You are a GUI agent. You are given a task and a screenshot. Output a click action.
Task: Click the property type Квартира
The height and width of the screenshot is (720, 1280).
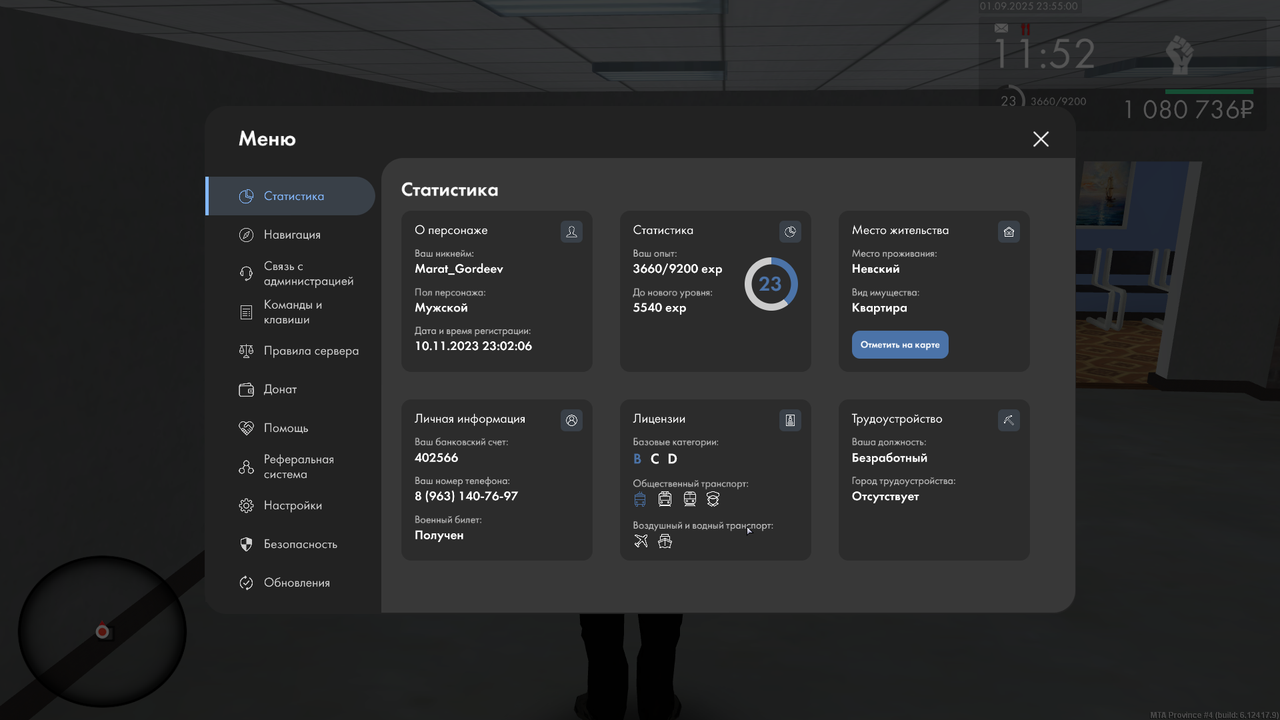[880, 308]
